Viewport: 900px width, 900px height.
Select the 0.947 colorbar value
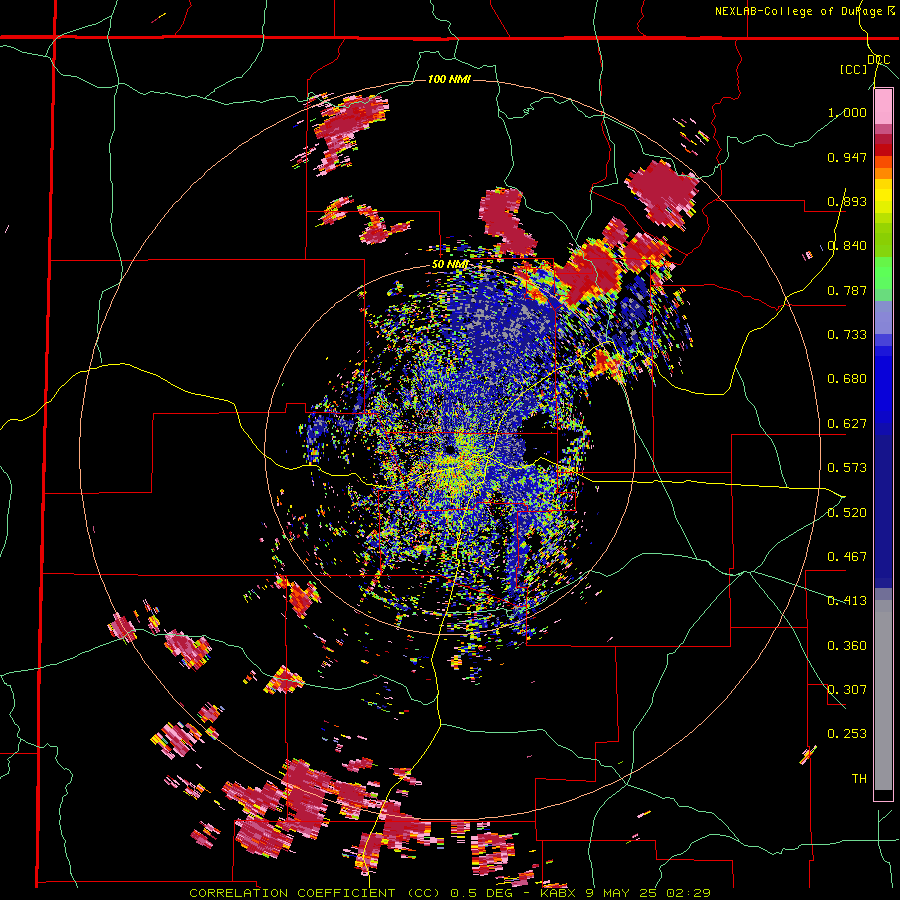(x=847, y=157)
